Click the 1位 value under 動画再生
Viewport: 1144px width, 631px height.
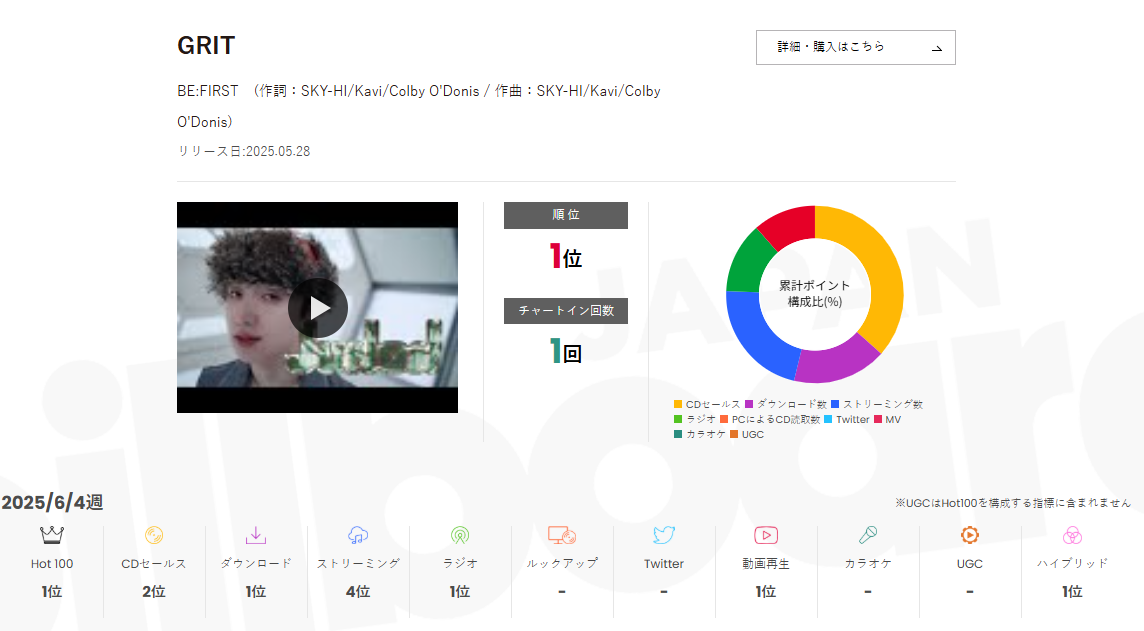point(766,592)
